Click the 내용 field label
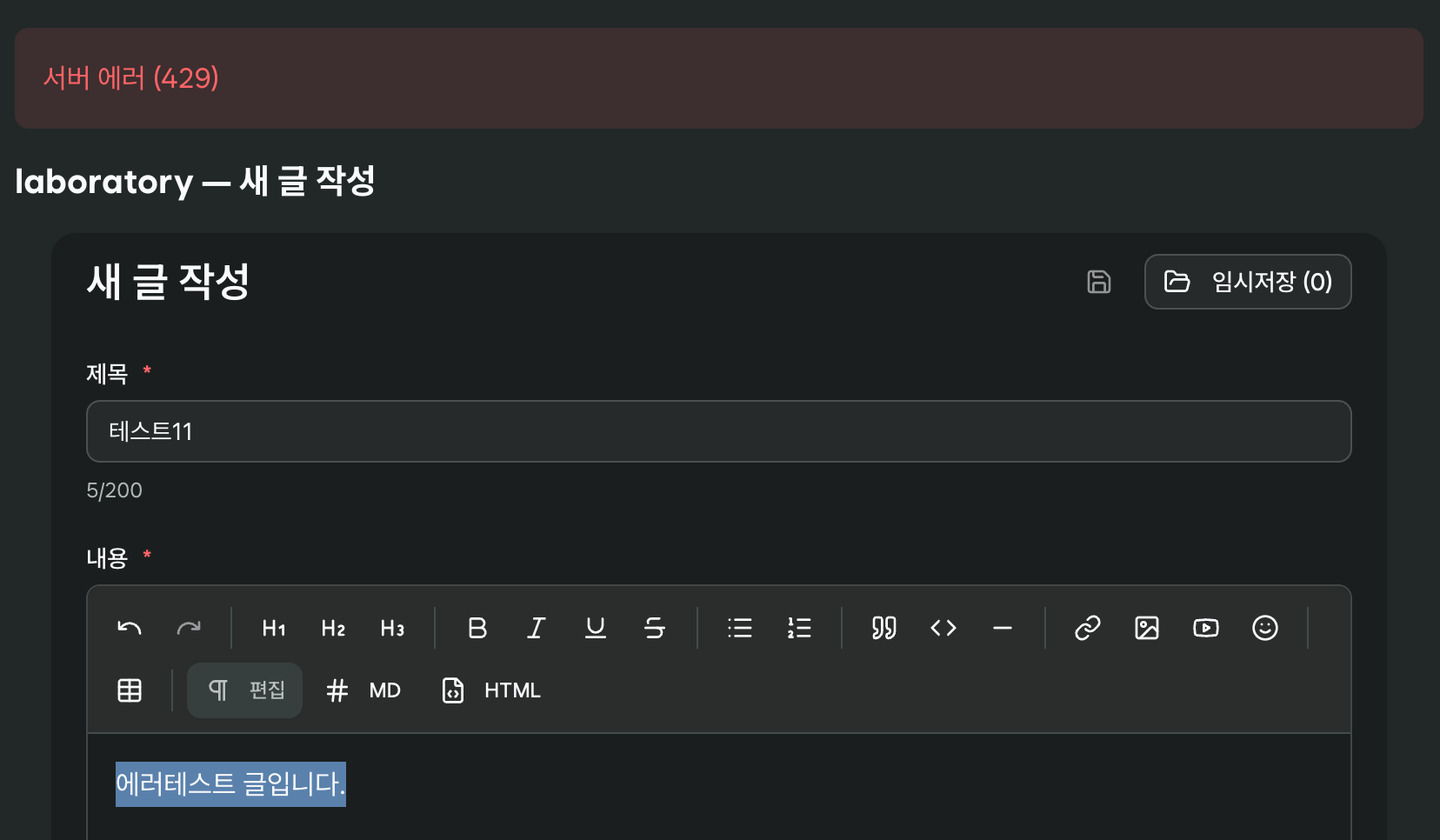The height and width of the screenshot is (840, 1440). [107, 557]
